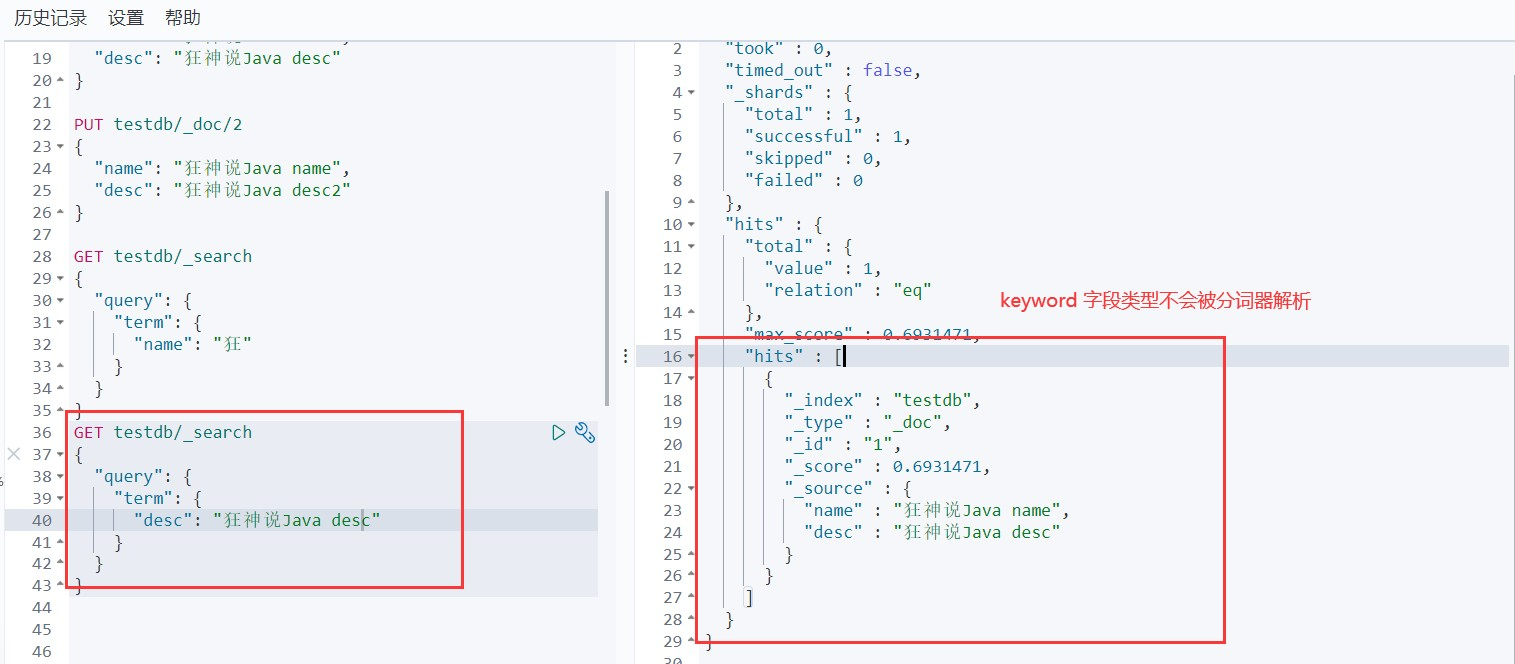Collapse the outer "hits" object on response line 10

pos(691,225)
